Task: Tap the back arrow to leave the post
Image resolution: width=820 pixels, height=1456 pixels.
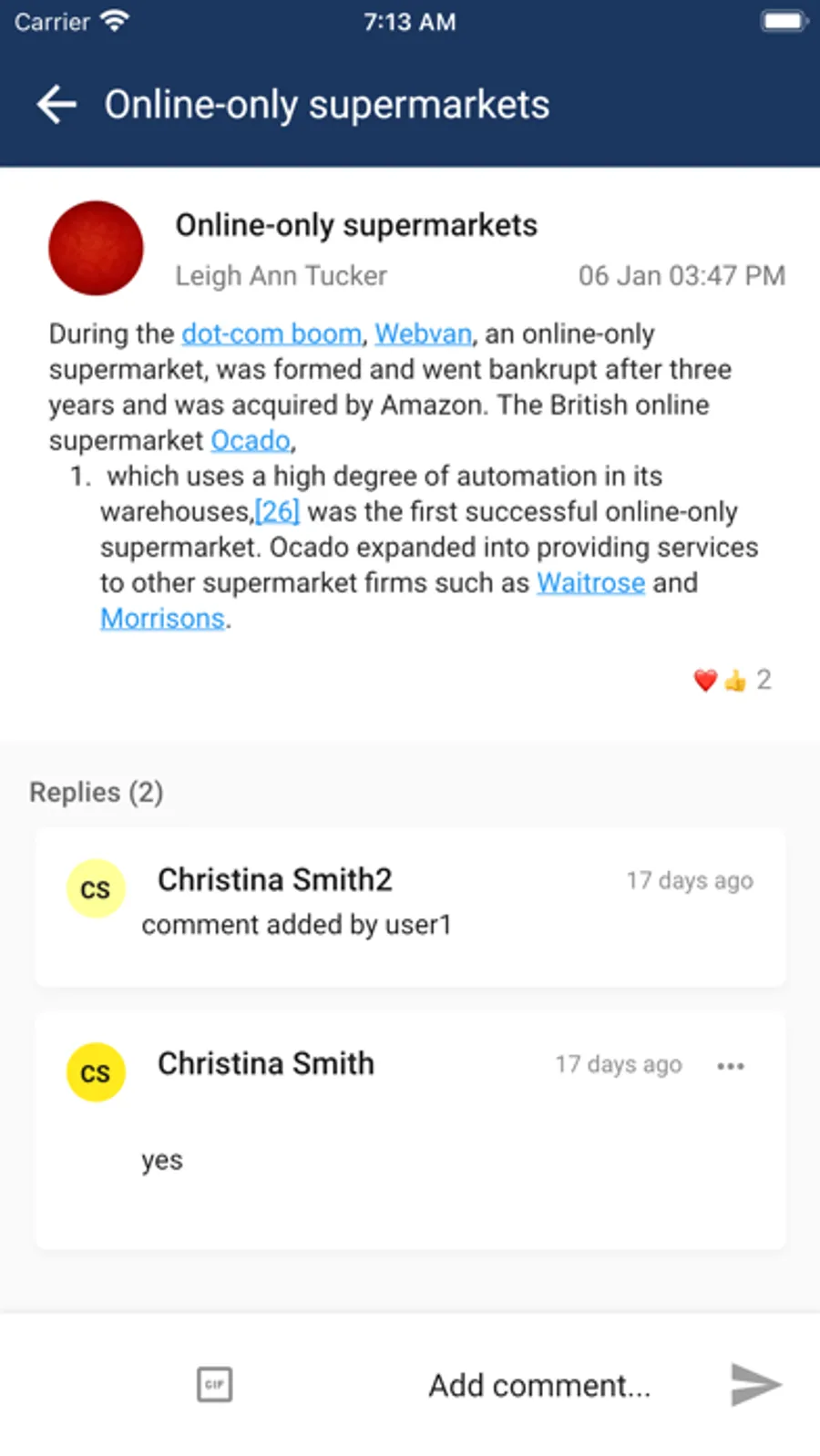Action: tap(56, 104)
